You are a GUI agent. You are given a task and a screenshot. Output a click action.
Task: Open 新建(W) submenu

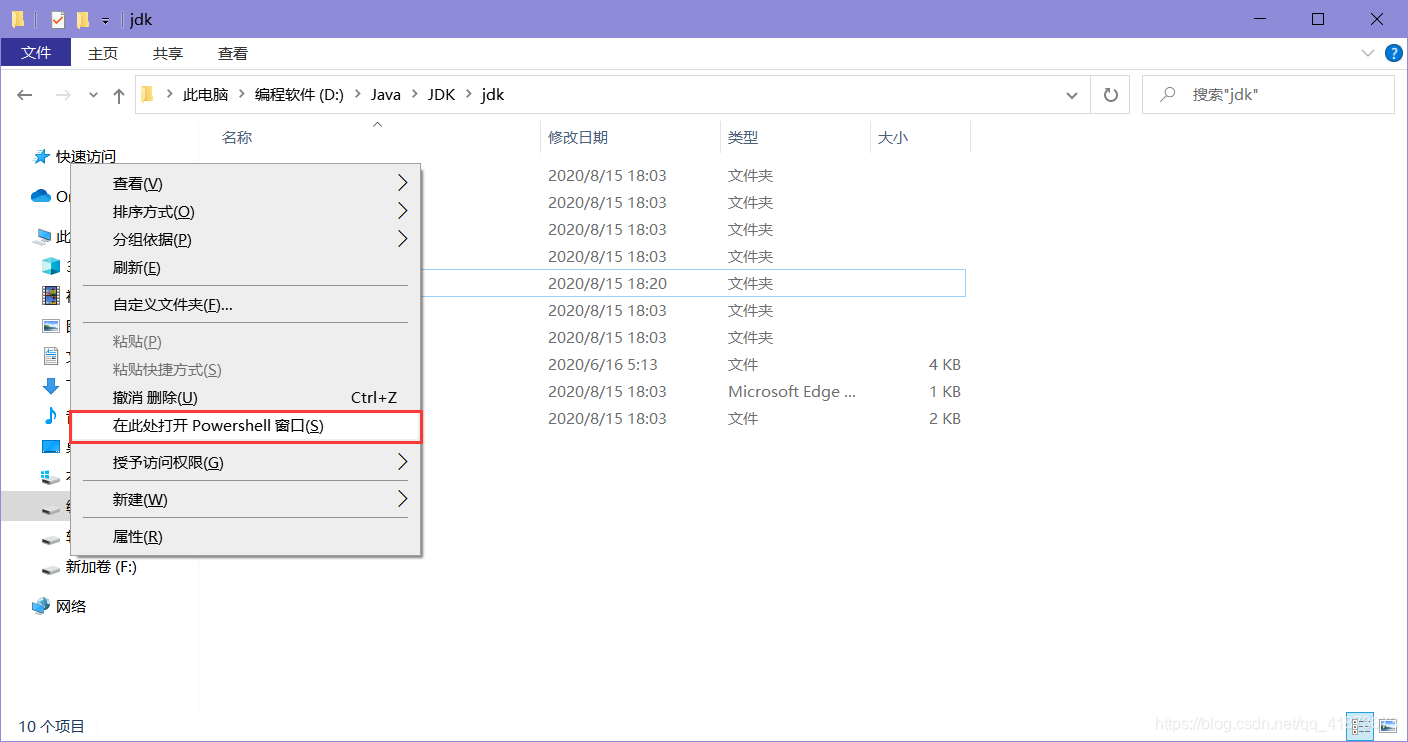245,500
